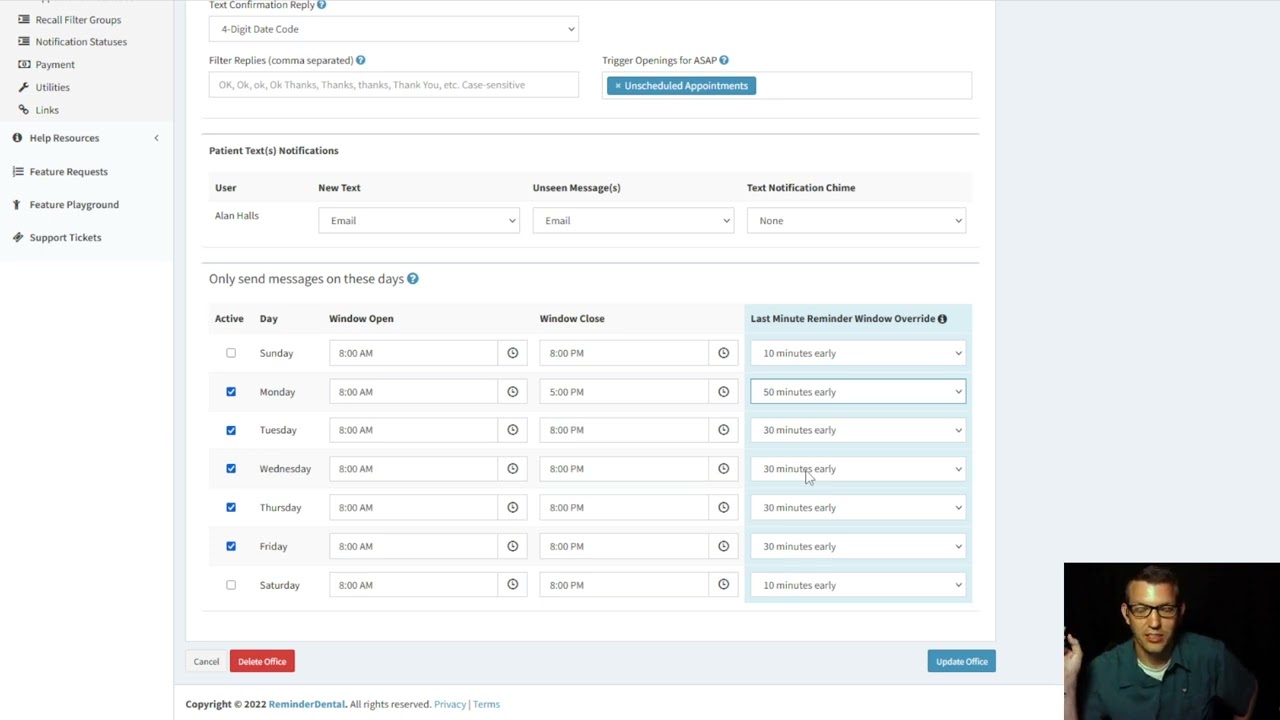
Task: Click help icon beside Trigger Openings for ASAP
Action: coord(723,61)
